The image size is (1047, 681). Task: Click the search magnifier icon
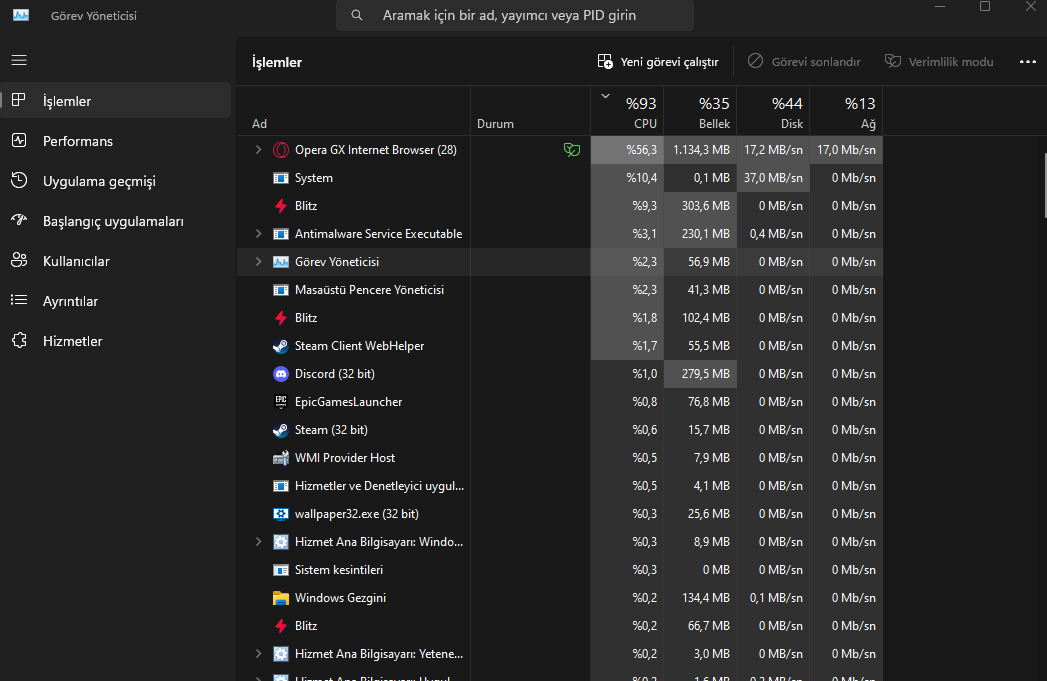point(357,15)
